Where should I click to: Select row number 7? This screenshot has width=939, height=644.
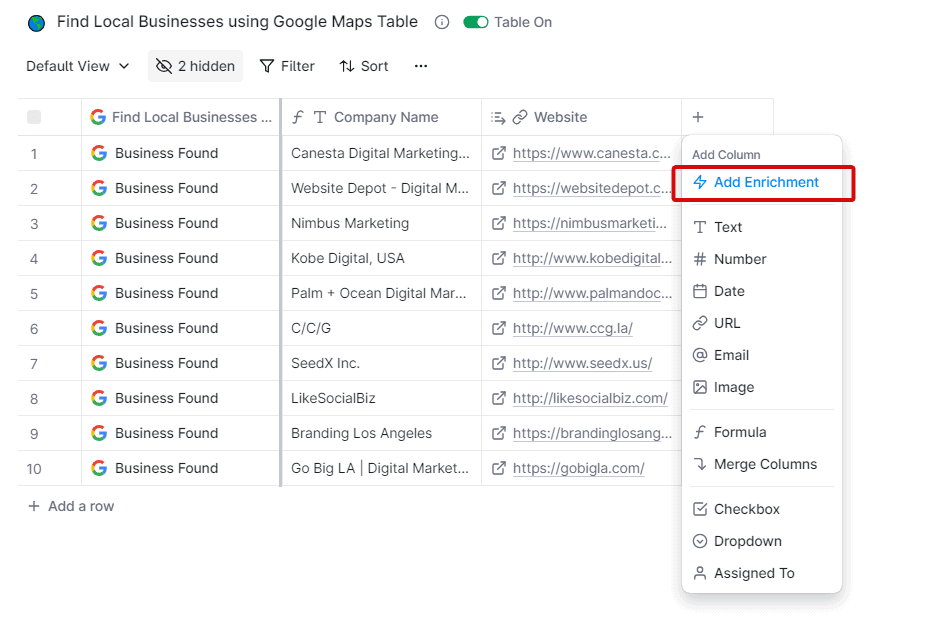[34, 364]
